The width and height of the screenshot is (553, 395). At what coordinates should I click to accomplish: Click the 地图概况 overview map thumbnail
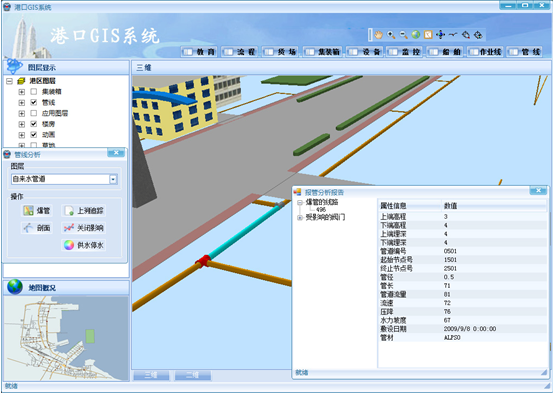(x=66, y=338)
